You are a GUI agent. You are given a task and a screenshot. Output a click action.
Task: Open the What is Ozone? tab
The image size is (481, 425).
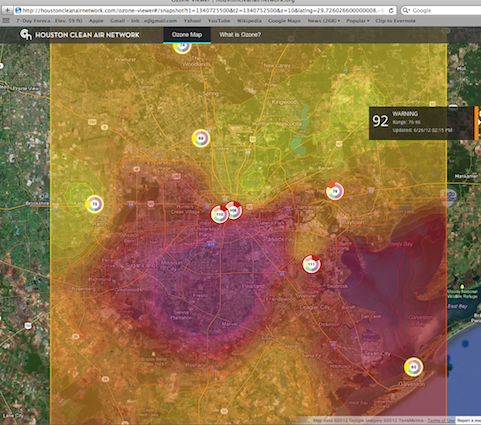coord(240,35)
